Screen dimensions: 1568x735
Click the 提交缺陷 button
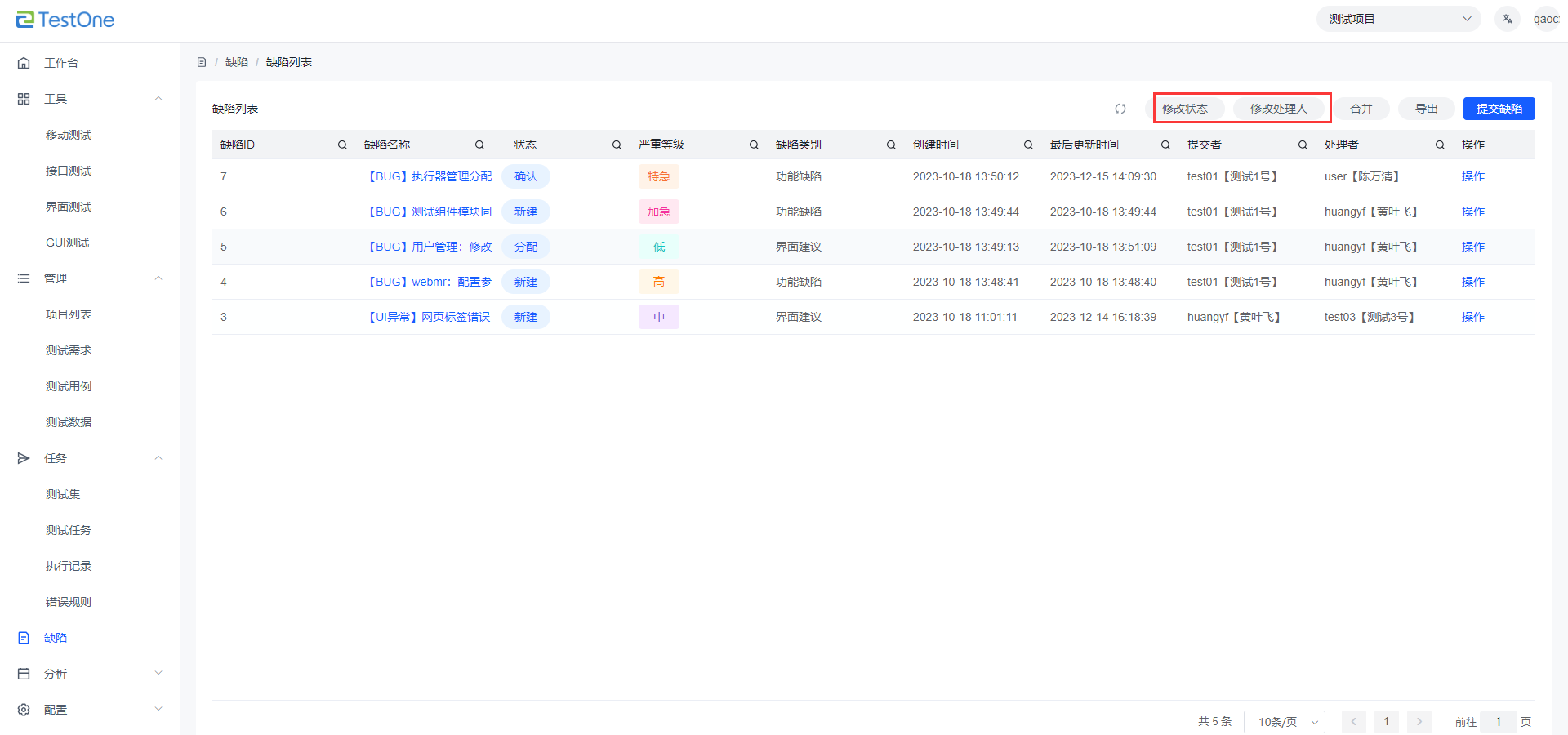point(1499,109)
